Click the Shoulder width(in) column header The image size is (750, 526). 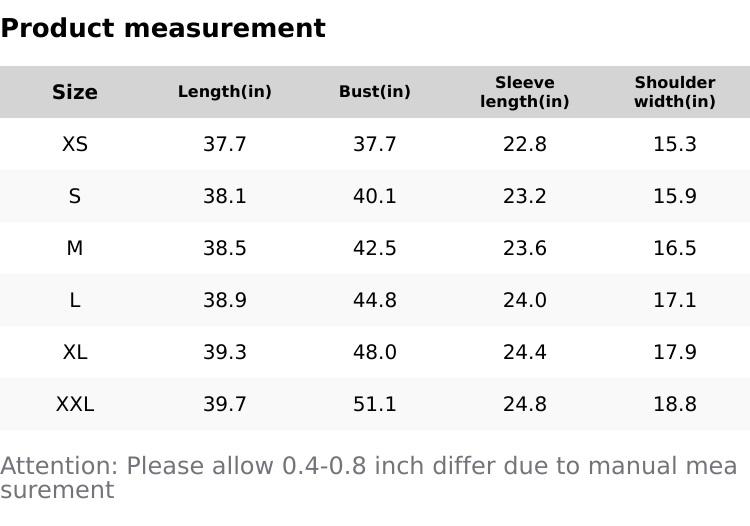[675, 92]
